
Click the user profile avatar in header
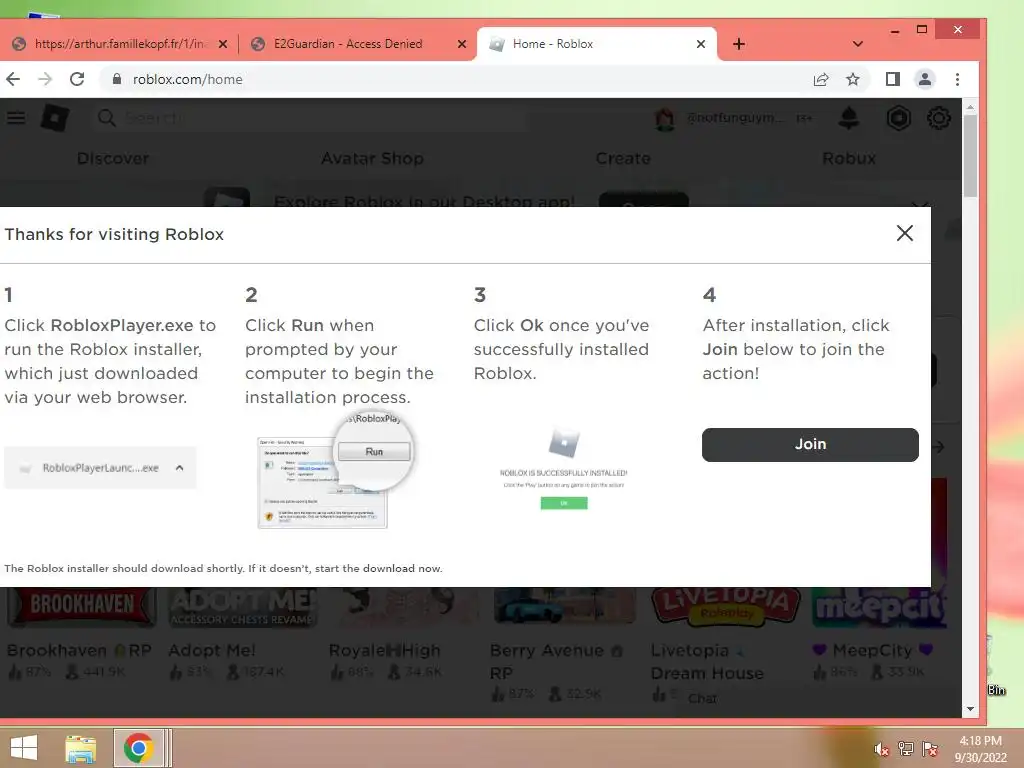pyautogui.click(x=664, y=118)
